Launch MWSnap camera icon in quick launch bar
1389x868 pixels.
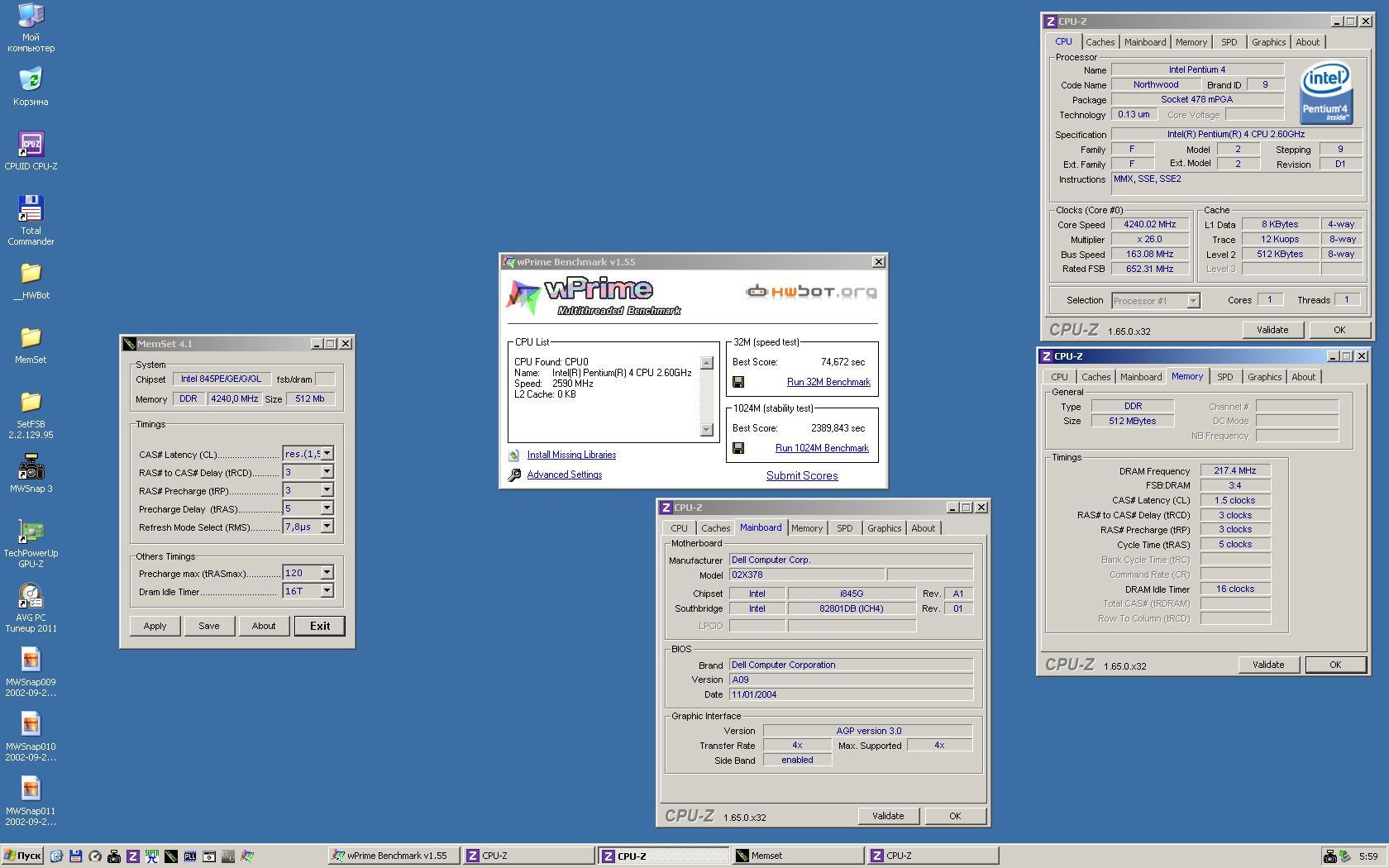pyautogui.click(x=113, y=856)
